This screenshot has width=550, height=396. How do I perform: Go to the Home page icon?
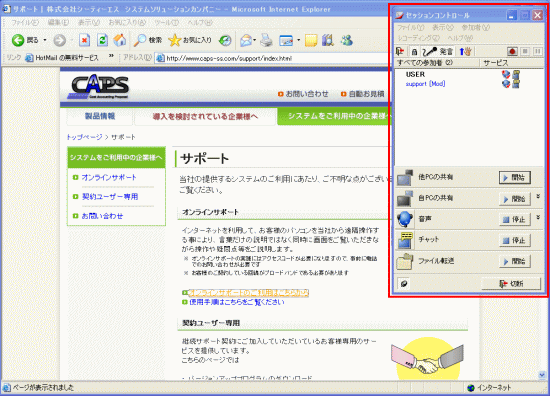[120, 41]
